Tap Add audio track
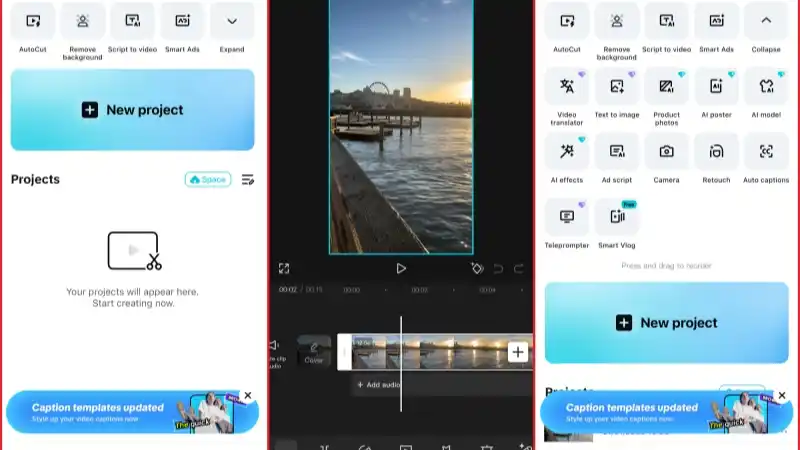800x450 pixels. (x=379, y=385)
